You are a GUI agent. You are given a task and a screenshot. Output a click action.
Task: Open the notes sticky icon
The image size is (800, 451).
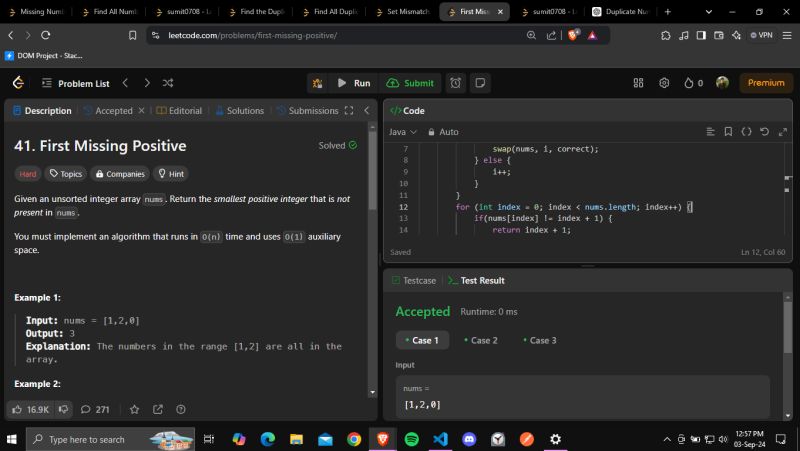pyautogui.click(x=480, y=83)
